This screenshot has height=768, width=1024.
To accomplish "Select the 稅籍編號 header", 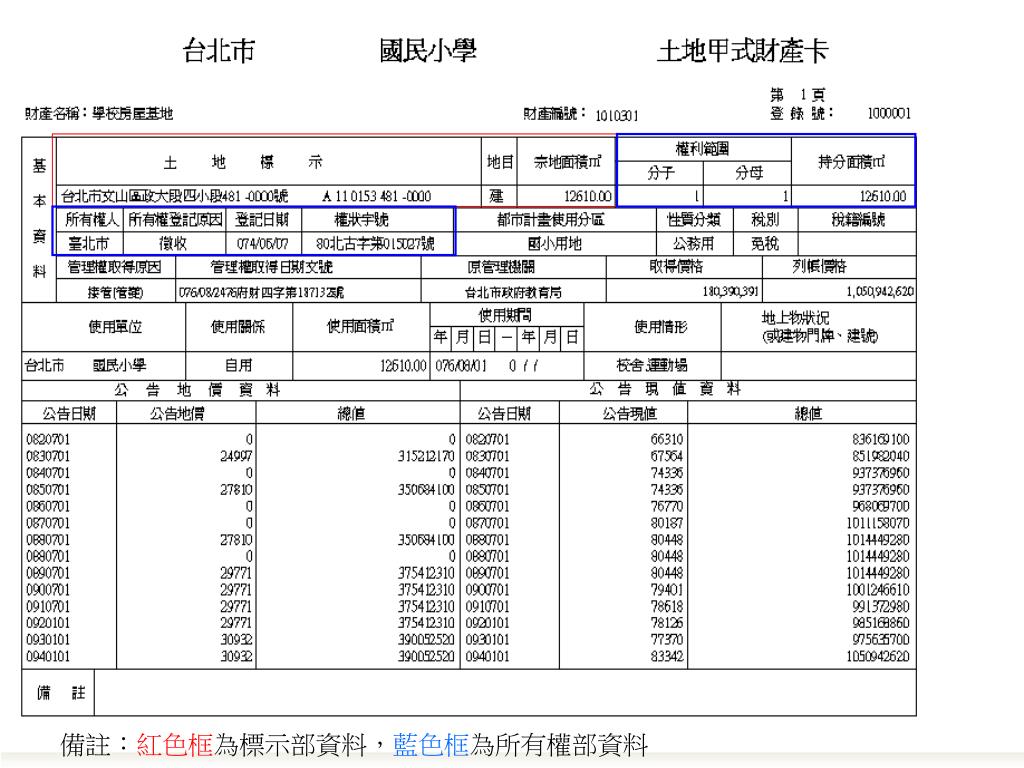I will click(x=858, y=219).
